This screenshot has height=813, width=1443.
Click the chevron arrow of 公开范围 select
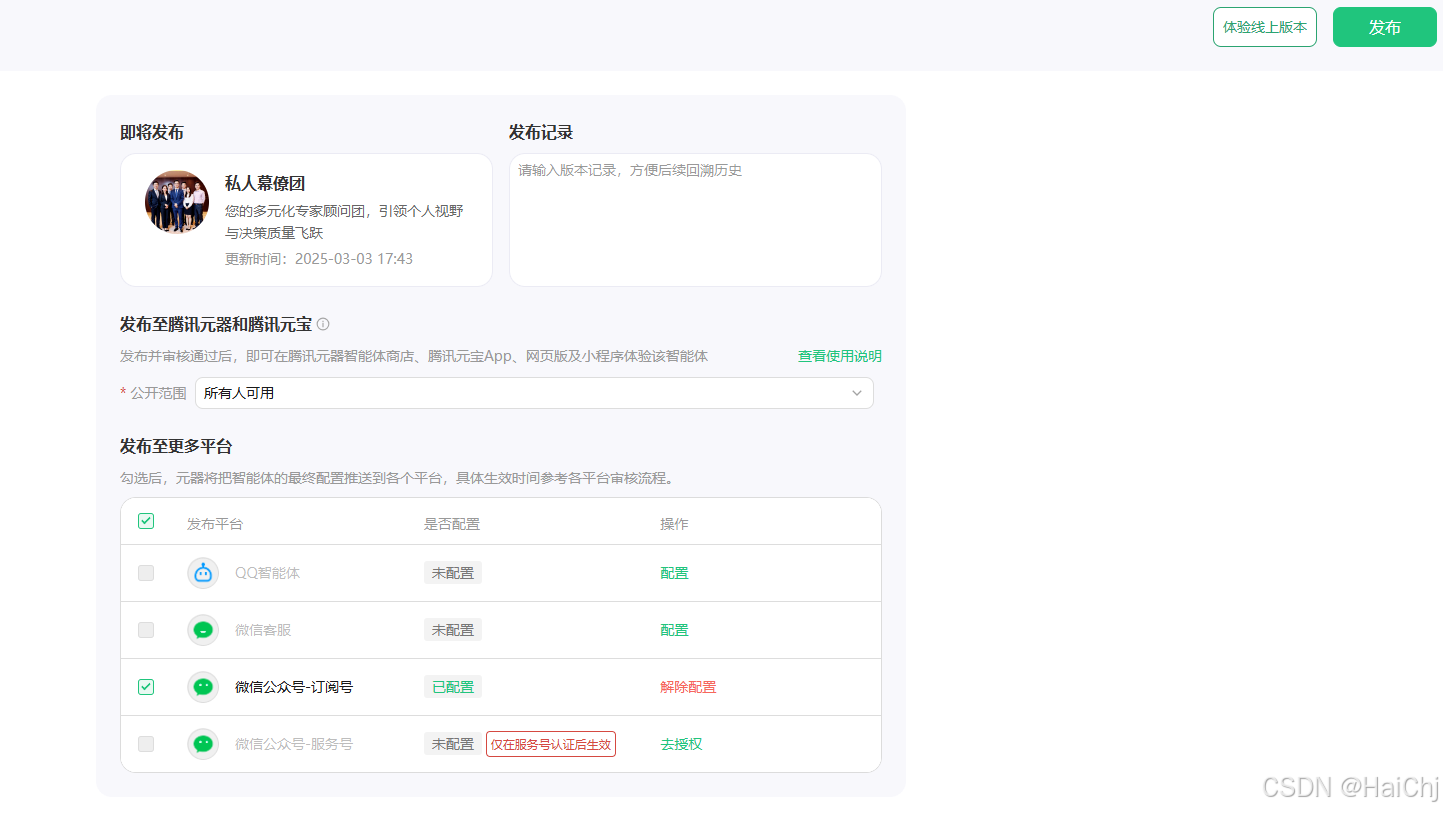pos(857,393)
